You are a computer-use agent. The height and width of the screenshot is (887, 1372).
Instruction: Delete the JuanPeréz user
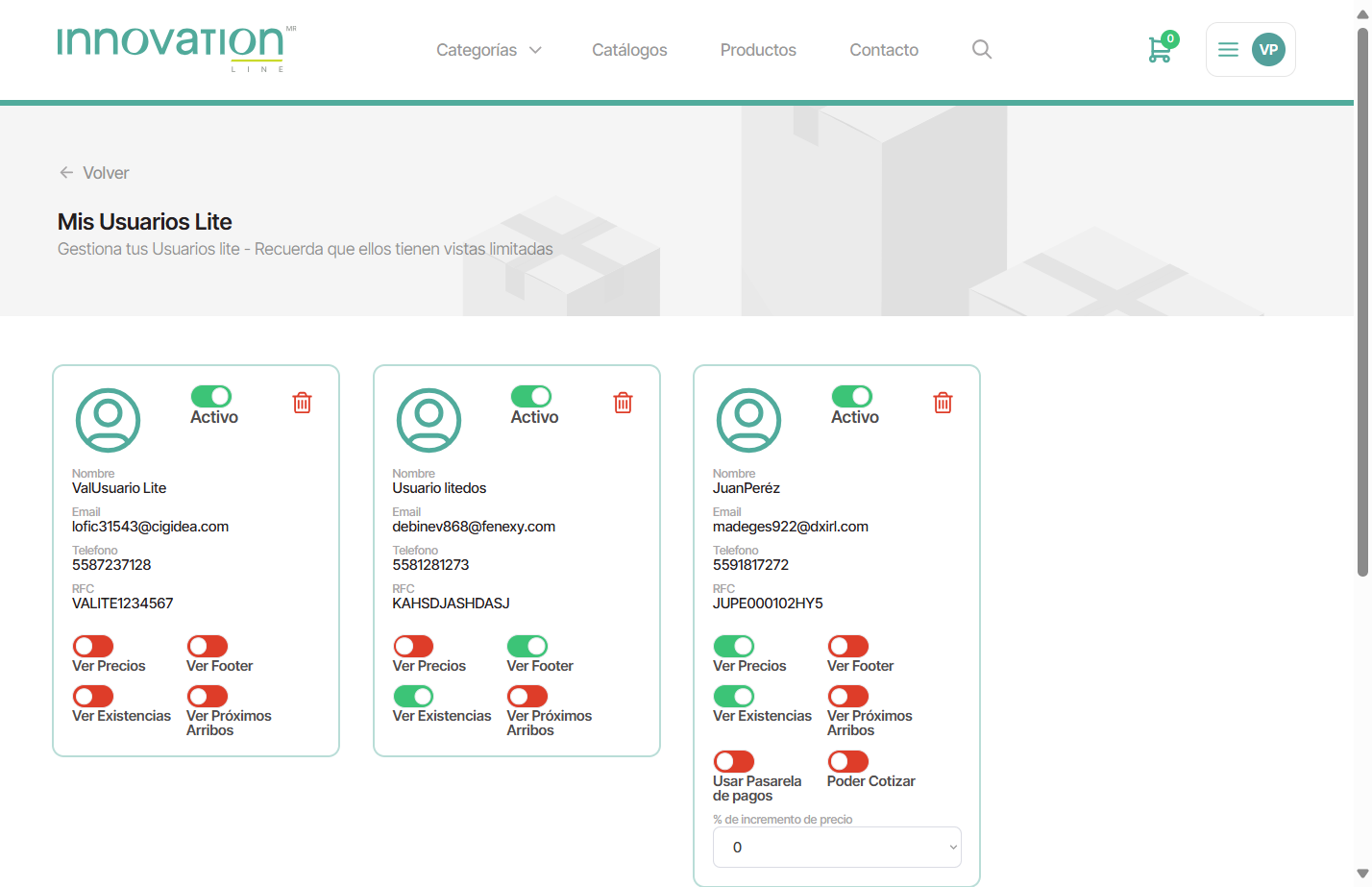(943, 403)
